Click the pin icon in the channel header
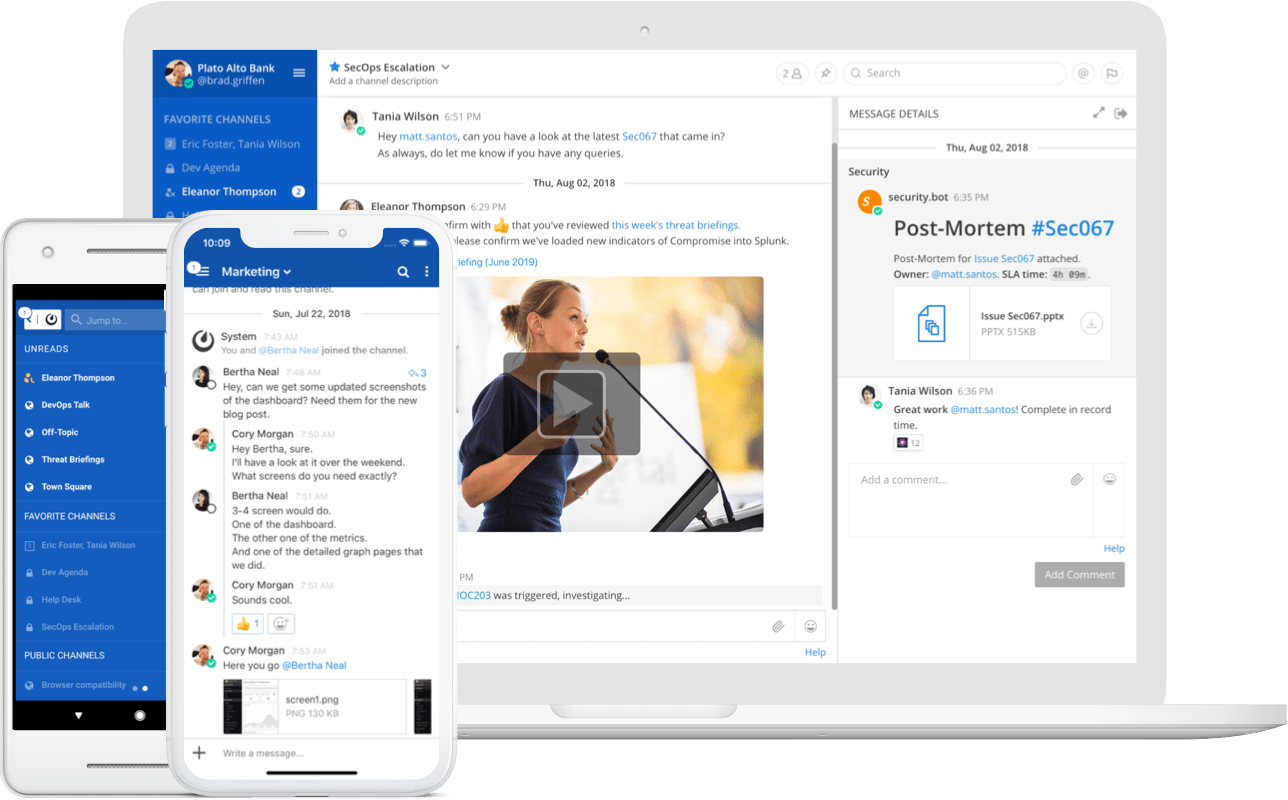1288x800 pixels. [x=825, y=73]
